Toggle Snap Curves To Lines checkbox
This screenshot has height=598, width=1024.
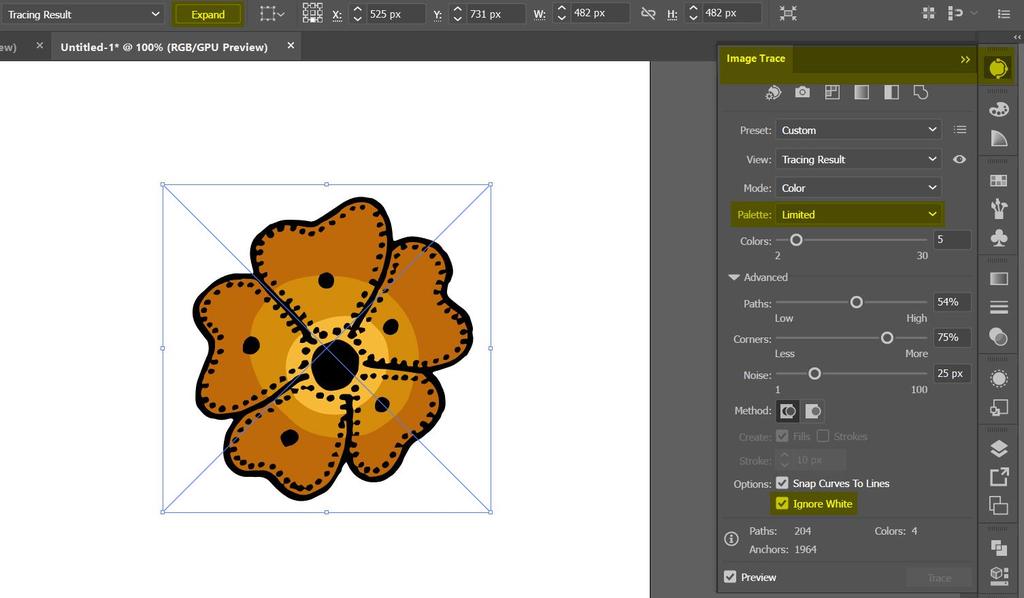coord(782,483)
